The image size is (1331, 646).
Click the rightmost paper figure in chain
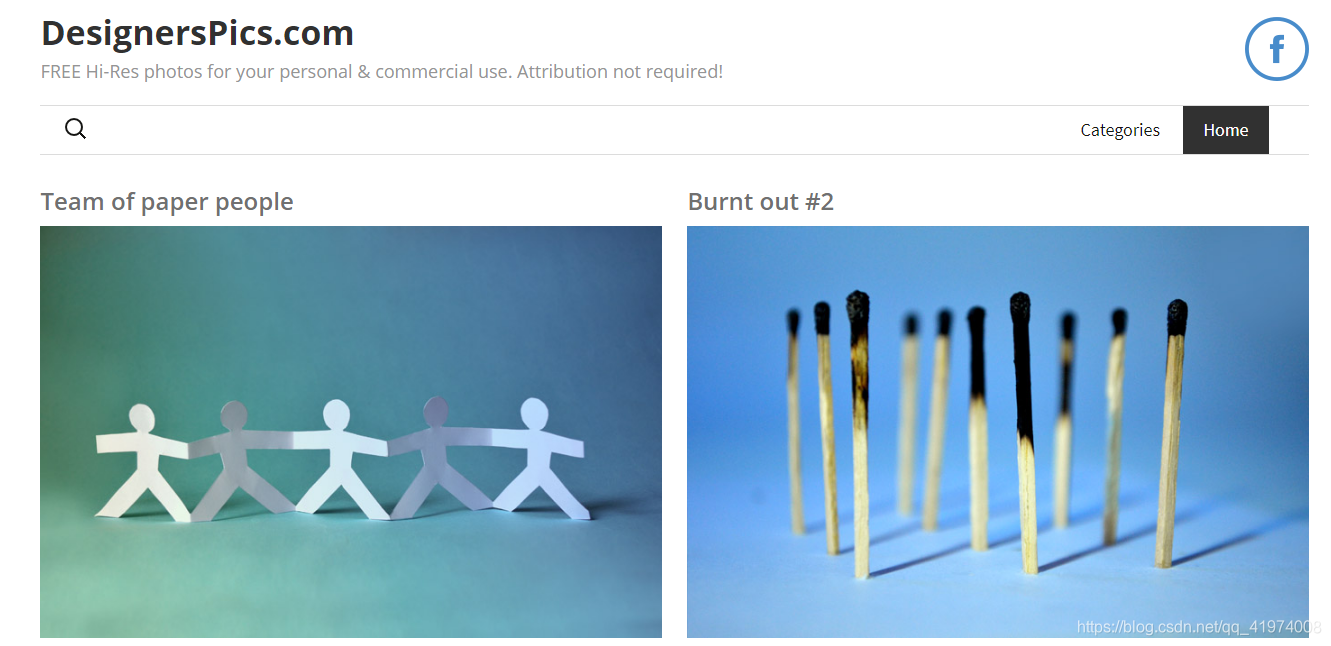[x=537, y=458]
